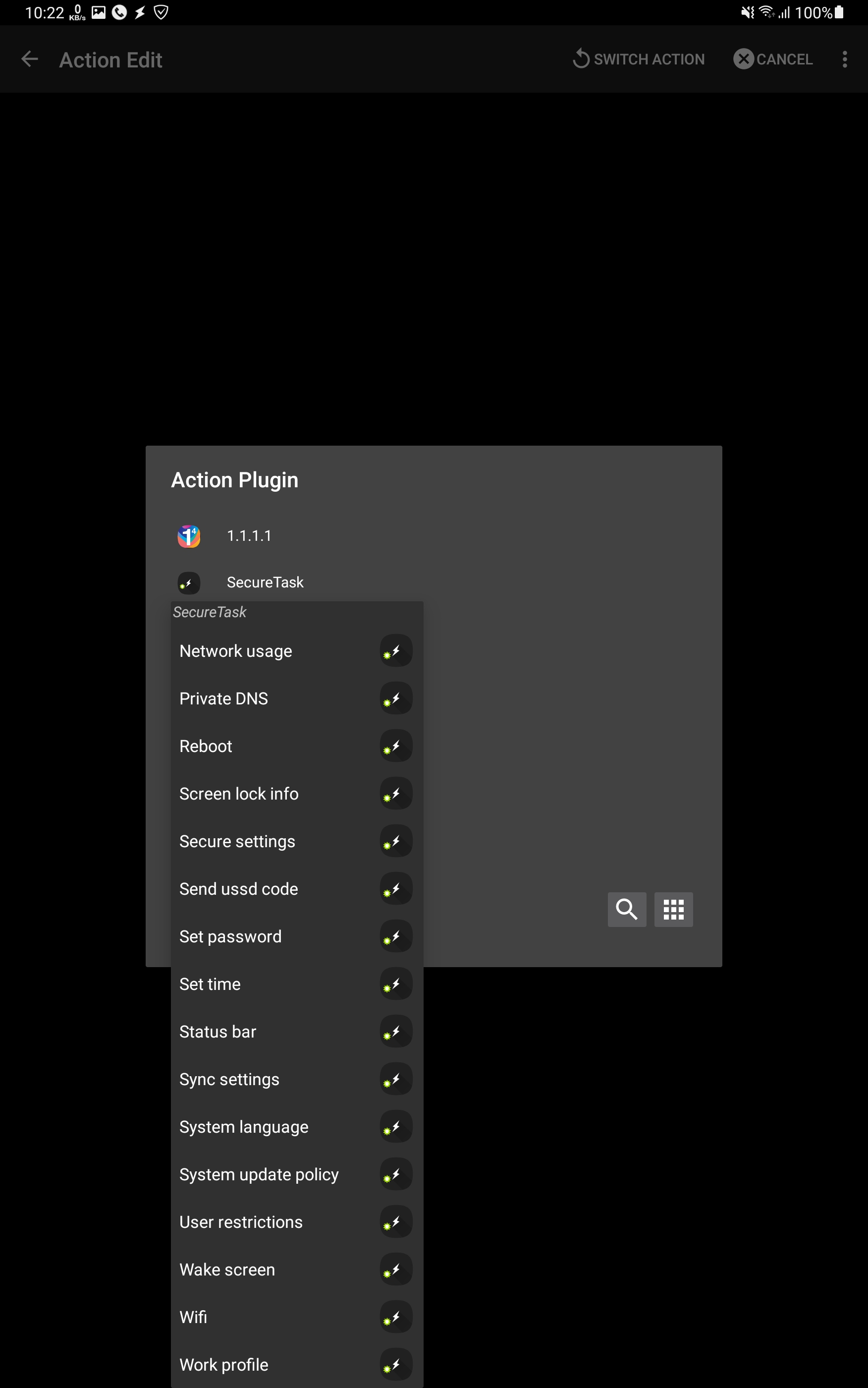Click the Action Edit screen title
Viewport: 868px width, 1388px height.
click(x=111, y=59)
